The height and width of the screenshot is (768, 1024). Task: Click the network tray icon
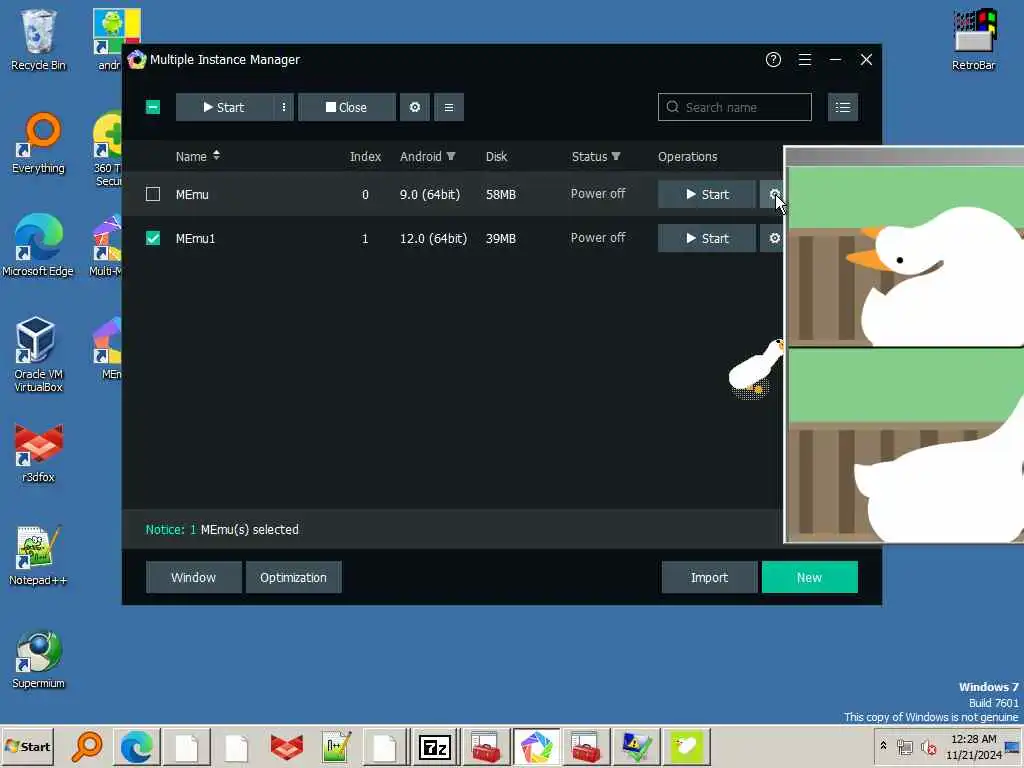click(x=904, y=746)
